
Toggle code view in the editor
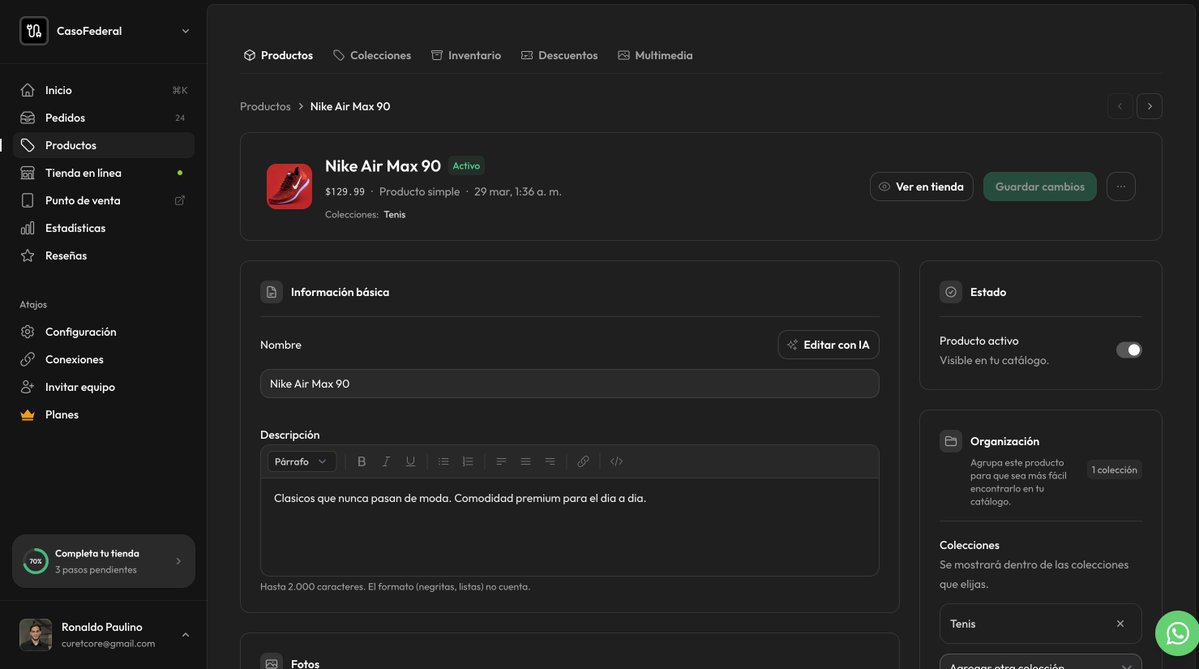click(616, 462)
